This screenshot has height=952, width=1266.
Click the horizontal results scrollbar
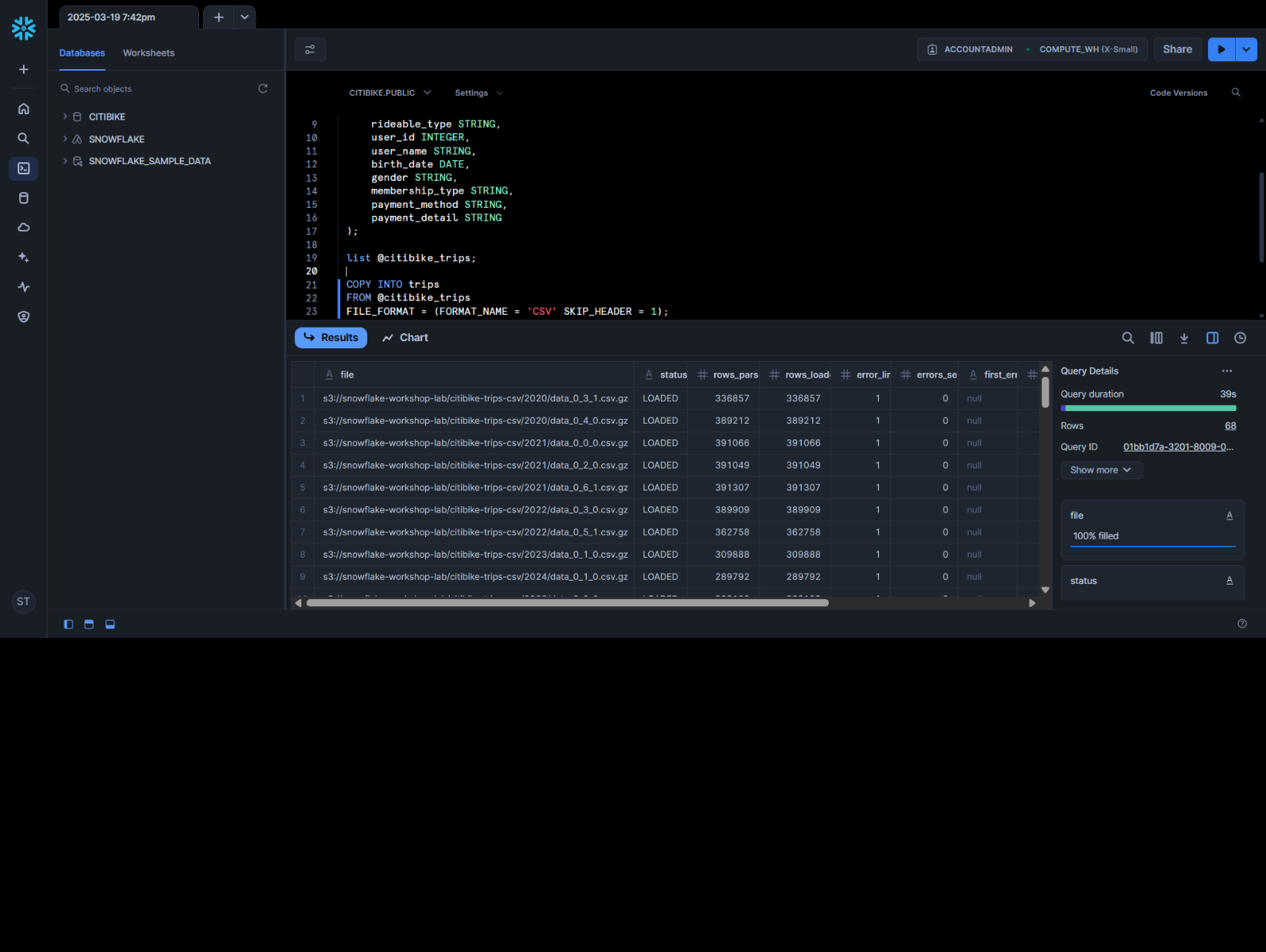click(567, 603)
